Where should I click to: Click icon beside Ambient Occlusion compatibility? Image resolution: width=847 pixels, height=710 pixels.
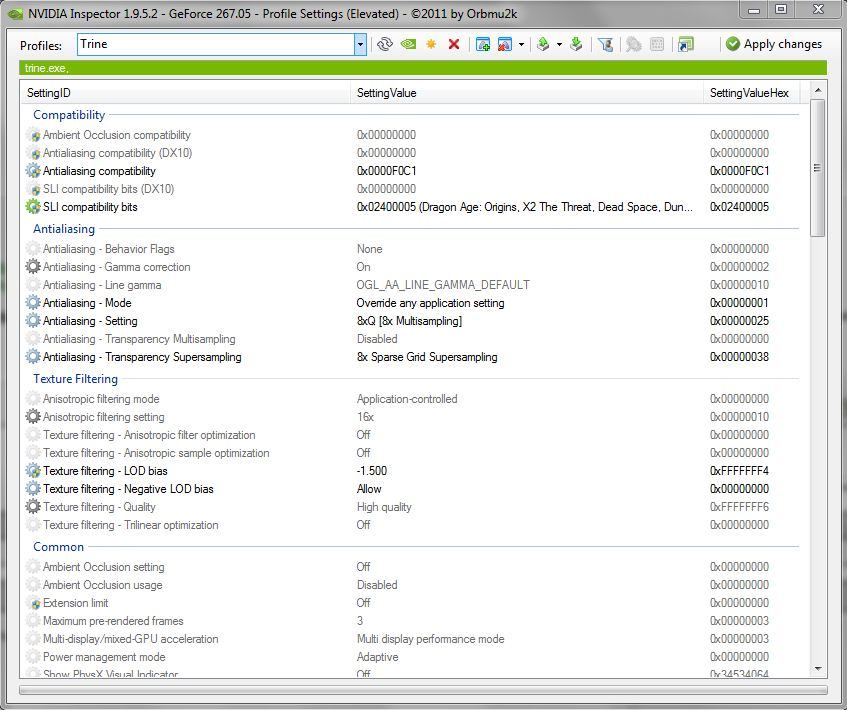[33, 135]
